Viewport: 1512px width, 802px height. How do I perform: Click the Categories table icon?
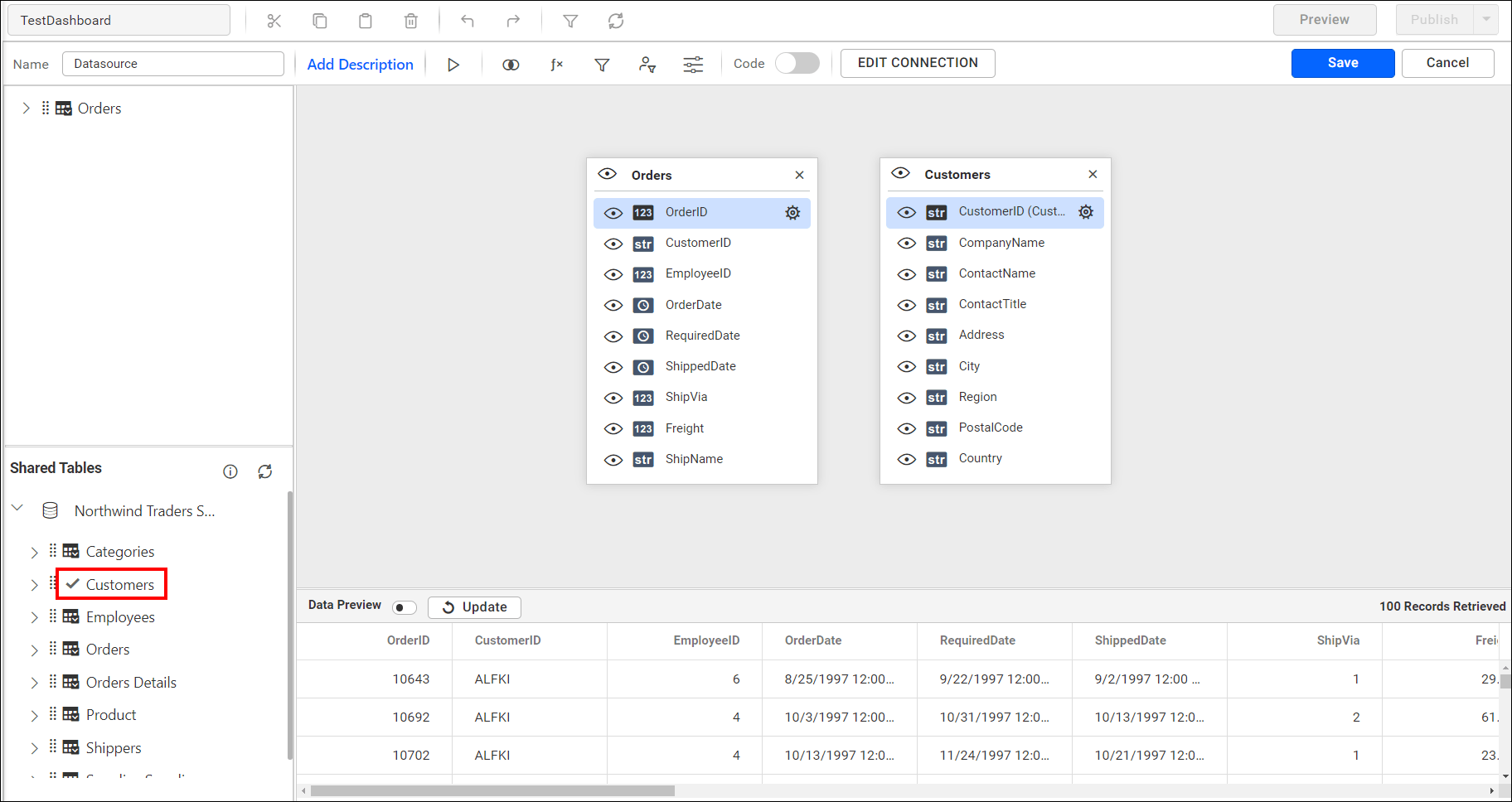71,551
